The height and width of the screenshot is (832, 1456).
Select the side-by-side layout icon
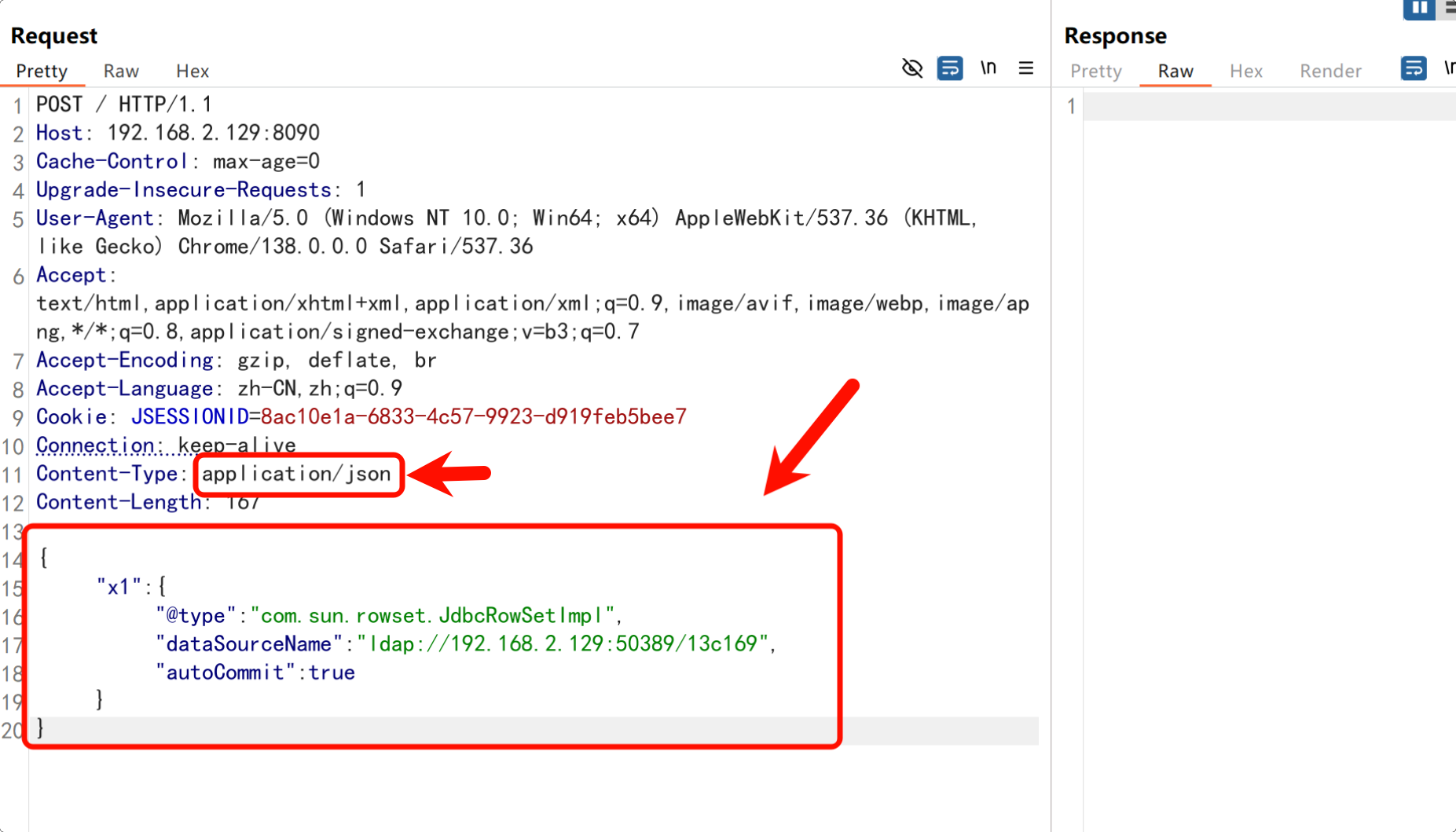point(1418,9)
